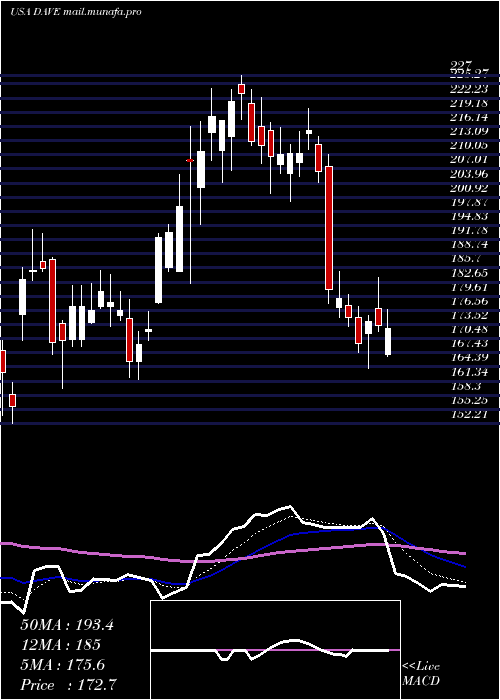Select the 12MA : 185 readout
Image resolution: width=500 pixels, height=700 pixels.
coord(60,645)
